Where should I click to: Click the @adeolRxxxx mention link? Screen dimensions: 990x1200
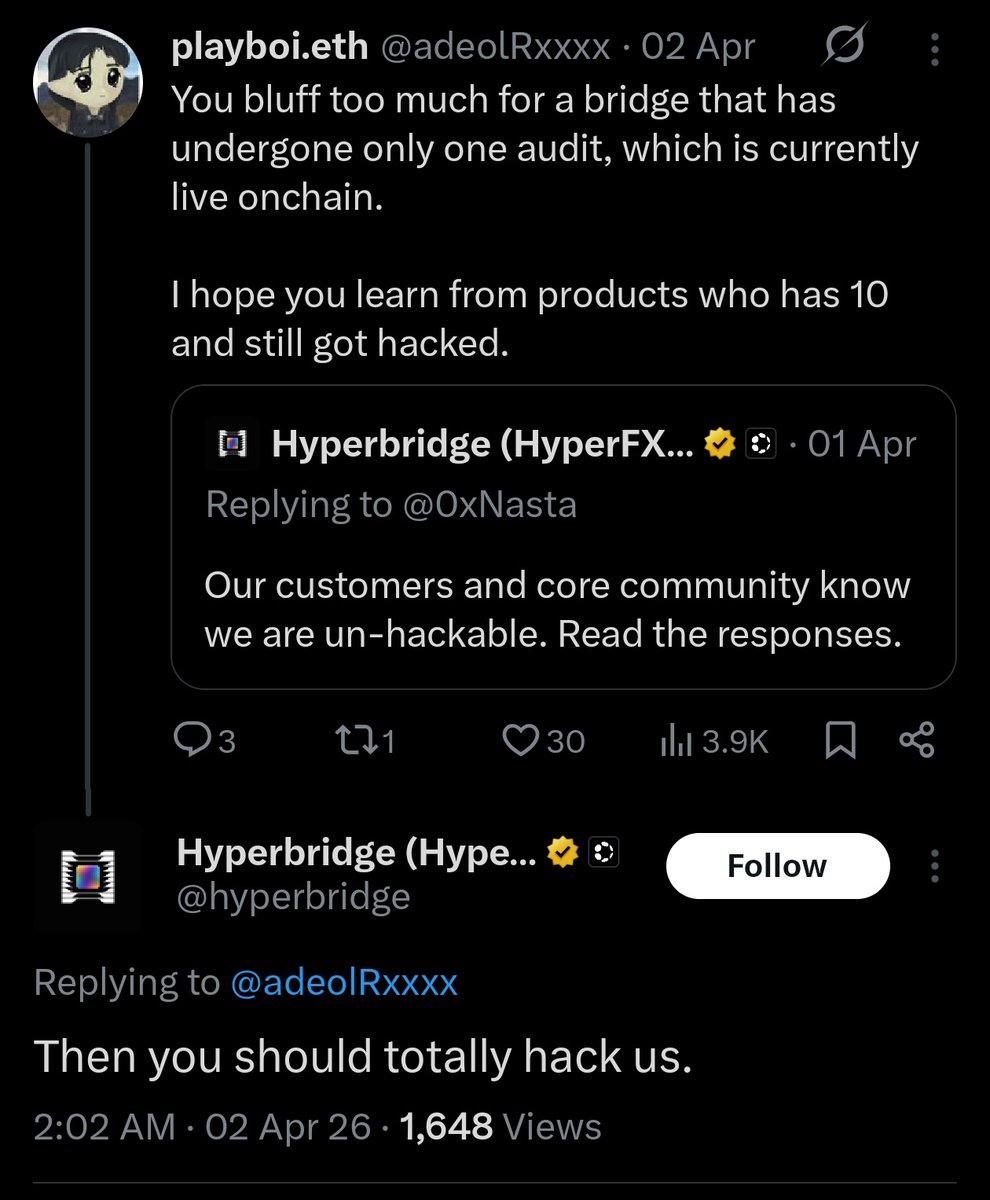(x=343, y=982)
